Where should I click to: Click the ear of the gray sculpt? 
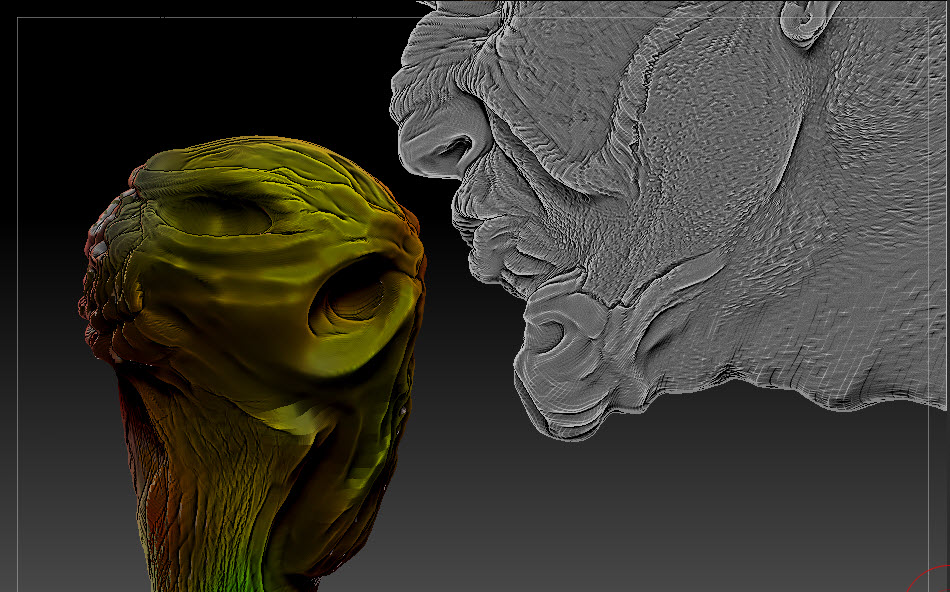[x=807, y=22]
